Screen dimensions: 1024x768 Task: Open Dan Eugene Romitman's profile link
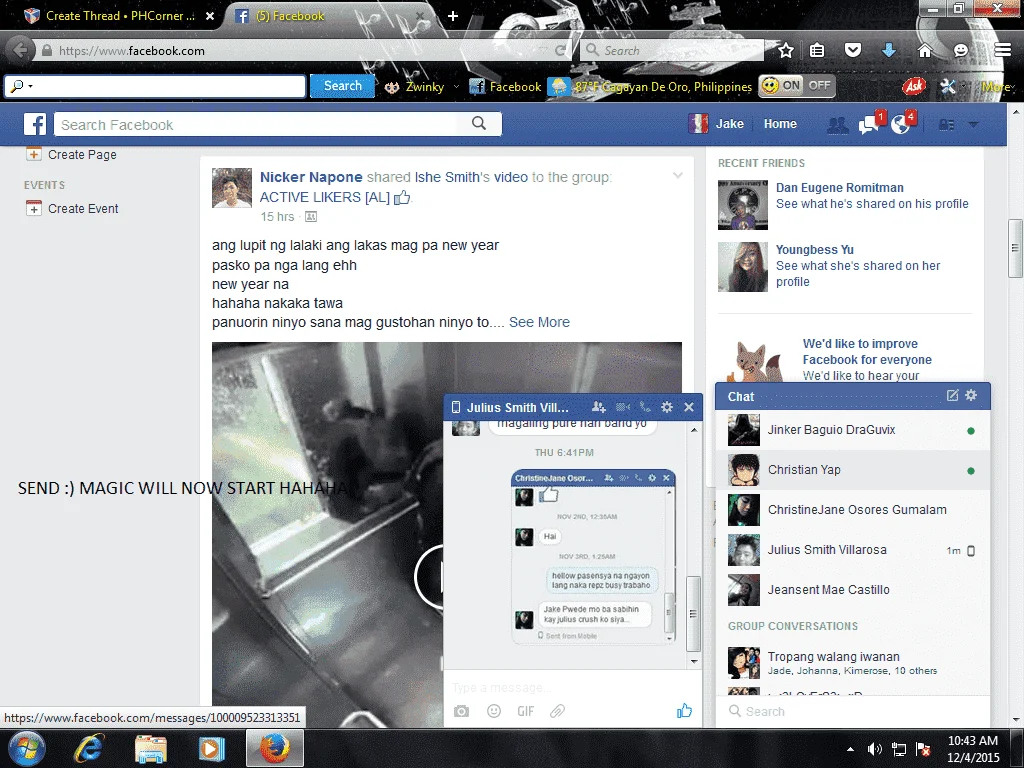(x=839, y=187)
